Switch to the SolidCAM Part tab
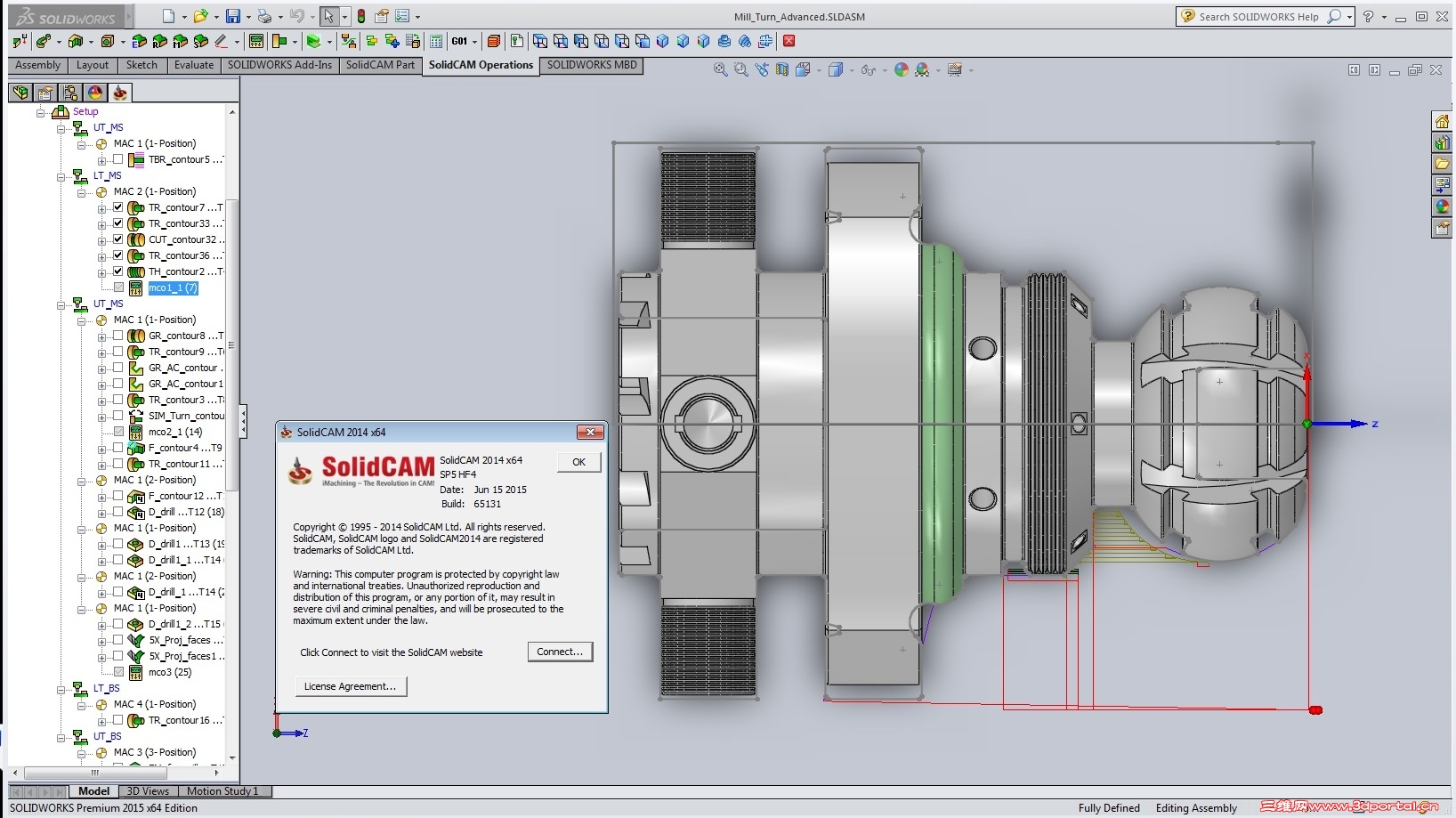 (380, 65)
